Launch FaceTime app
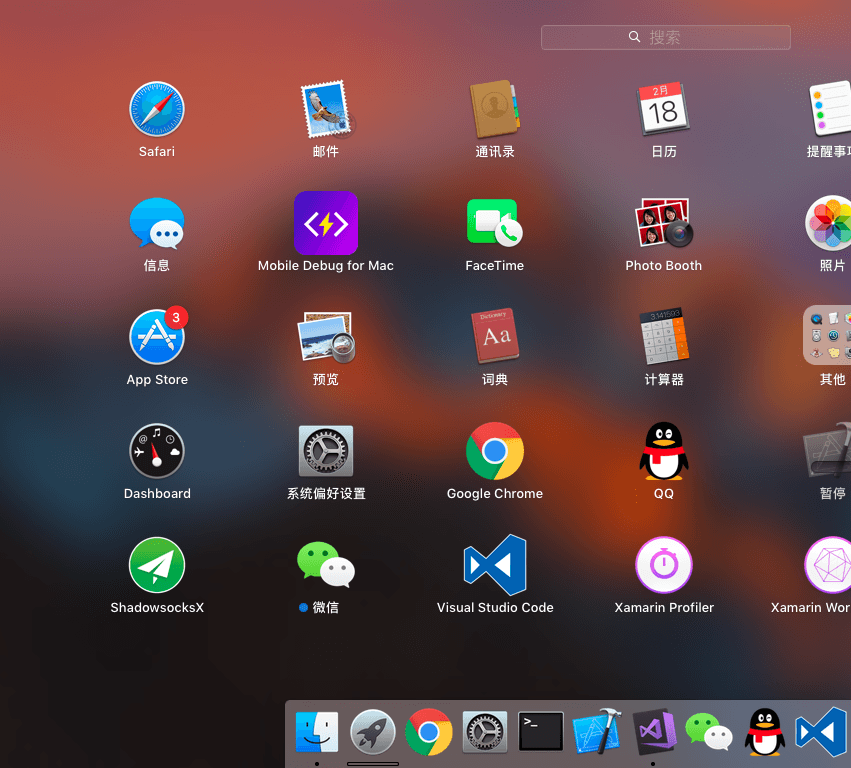The height and width of the screenshot is (768, 851). tap(495, 223)
